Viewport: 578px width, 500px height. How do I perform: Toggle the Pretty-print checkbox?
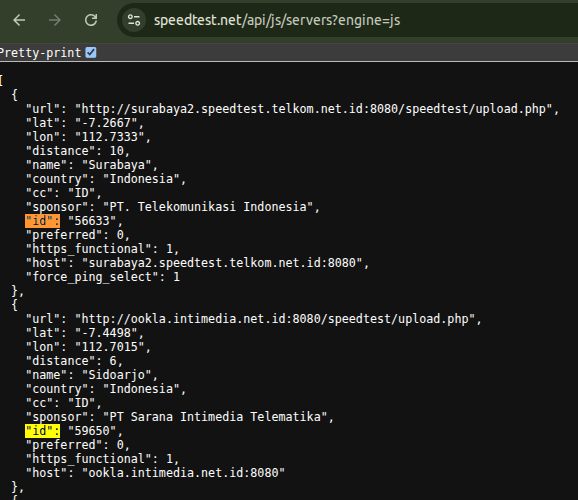click(x=91, y=53)
